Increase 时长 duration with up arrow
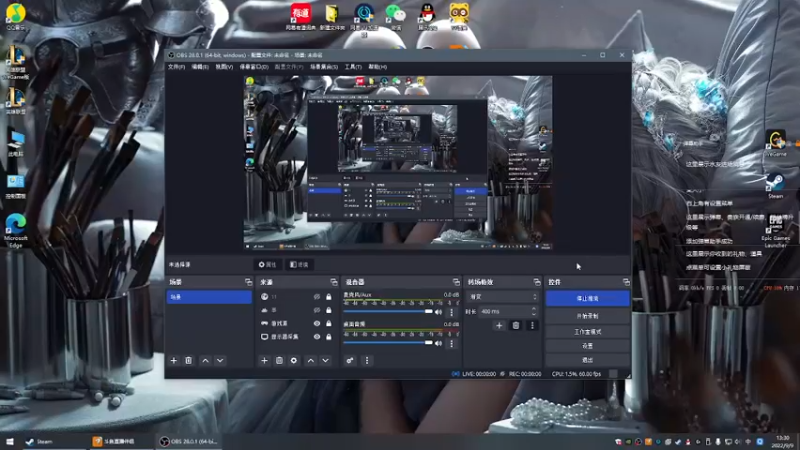 (x=534, y=309)
